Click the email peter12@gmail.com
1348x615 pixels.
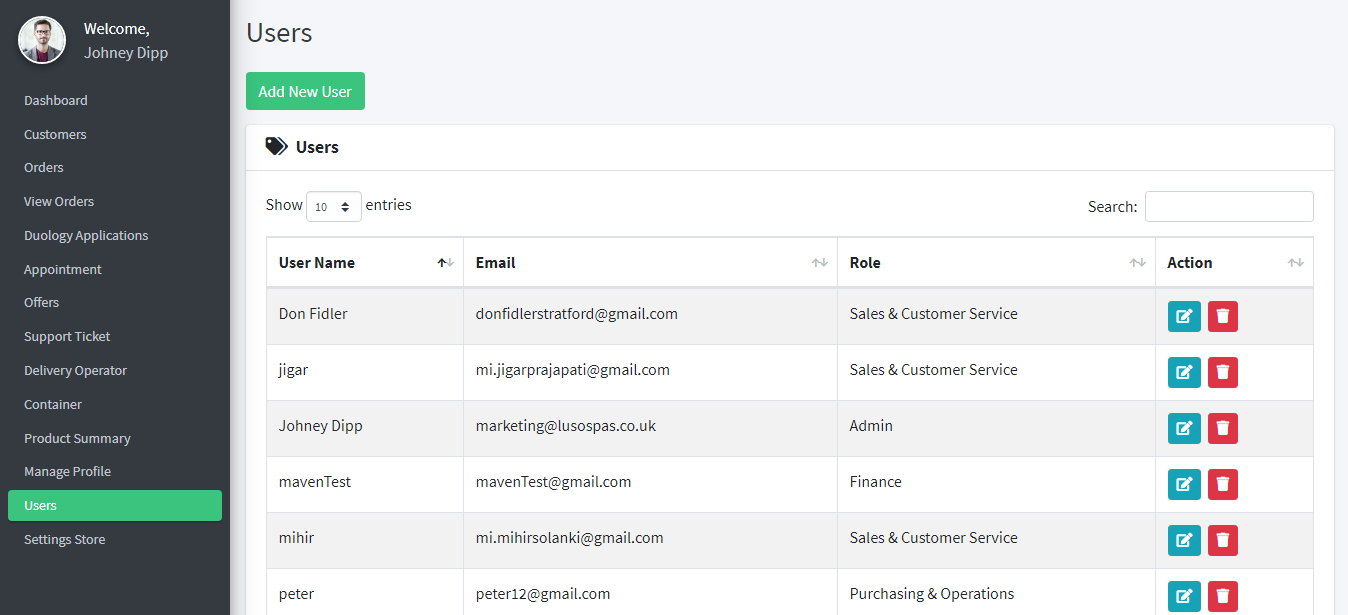pos(543,593)
